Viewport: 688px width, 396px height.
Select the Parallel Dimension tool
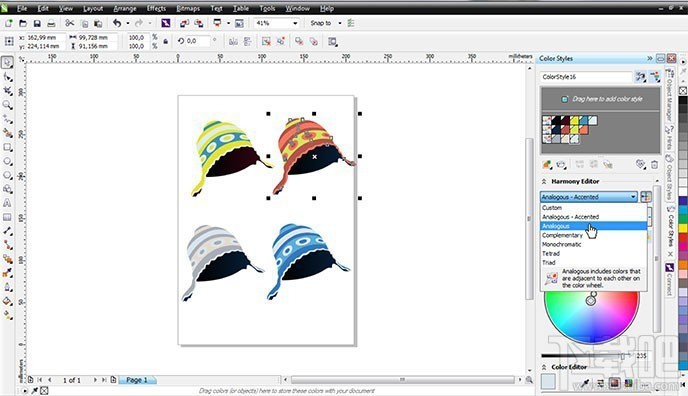point(7,231)
